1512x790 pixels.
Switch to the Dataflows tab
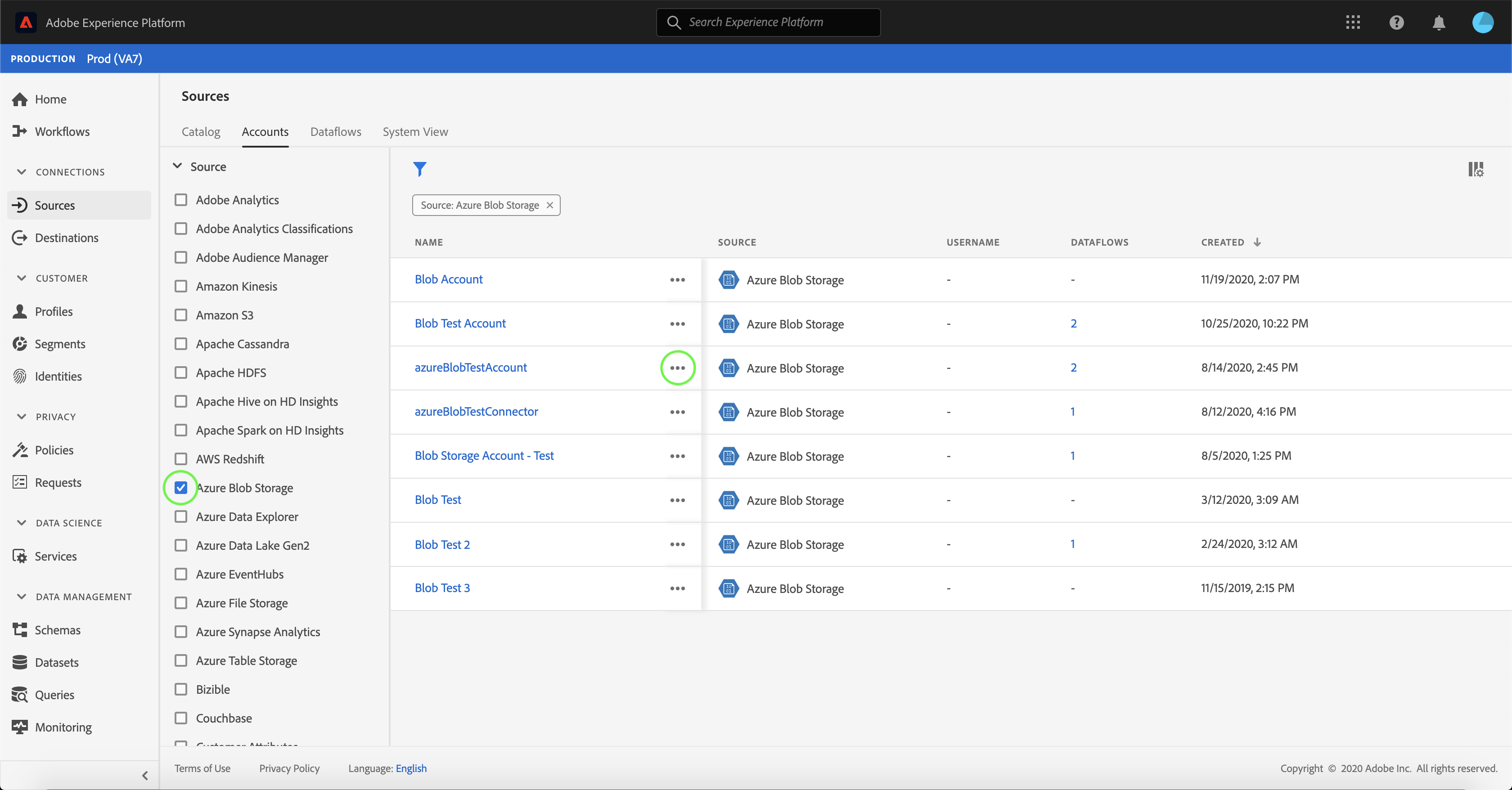335,131
